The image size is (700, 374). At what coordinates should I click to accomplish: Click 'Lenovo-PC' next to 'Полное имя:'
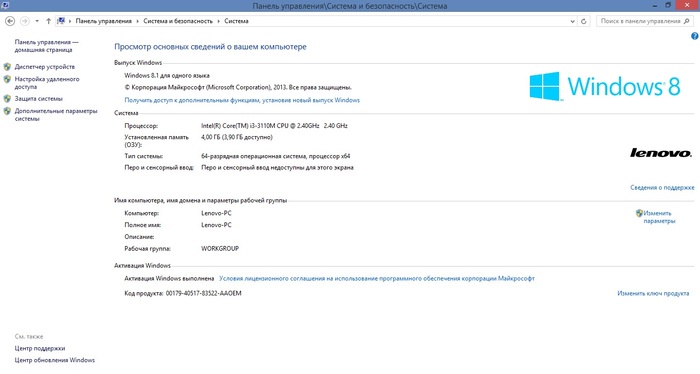click(x=216, y=225)
